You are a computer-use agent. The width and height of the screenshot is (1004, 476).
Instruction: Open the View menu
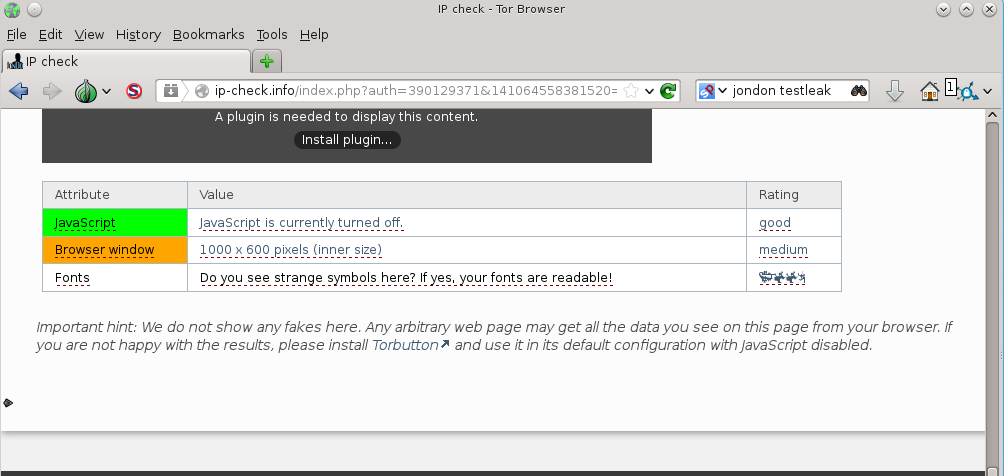[x=89, y=35]
